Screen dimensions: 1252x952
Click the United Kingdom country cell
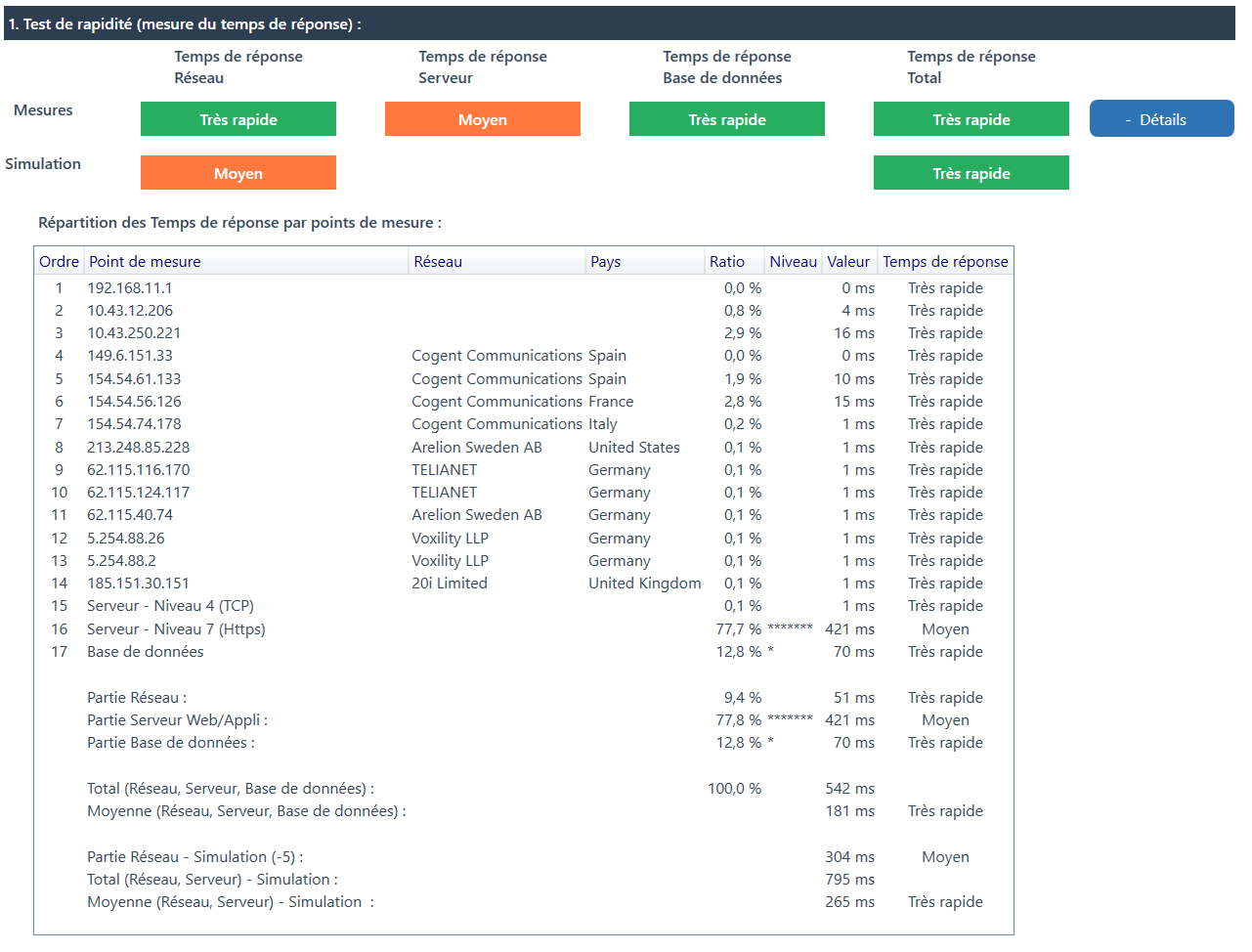[645, 584]
